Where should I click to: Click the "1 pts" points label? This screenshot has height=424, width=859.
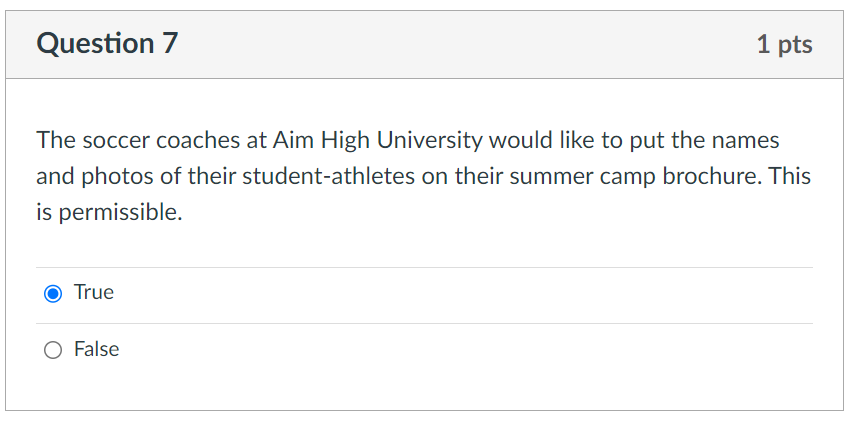pos(784,44)
